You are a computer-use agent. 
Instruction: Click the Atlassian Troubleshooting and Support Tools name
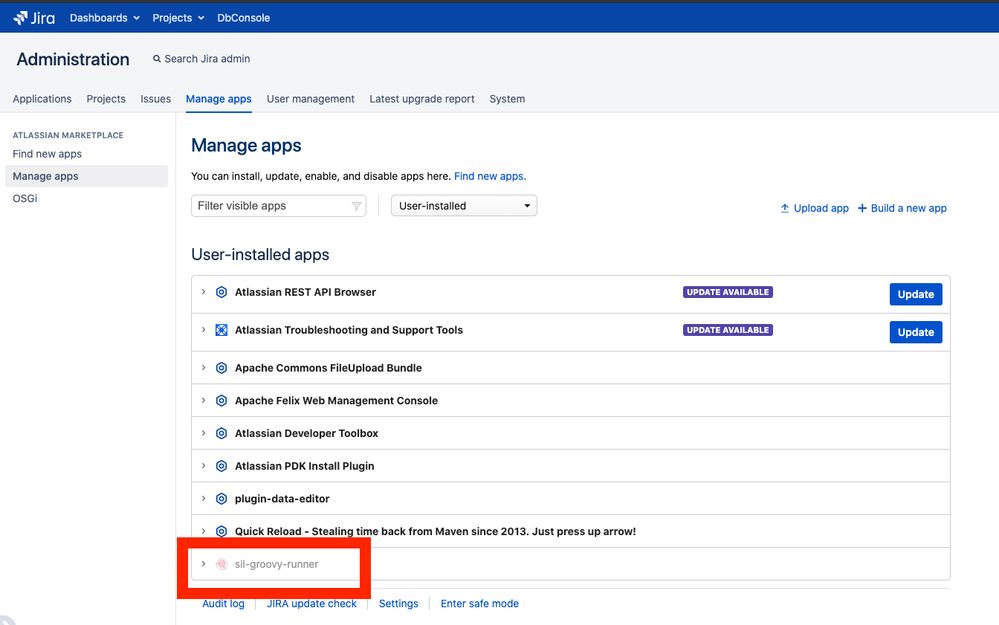[349, 330]
